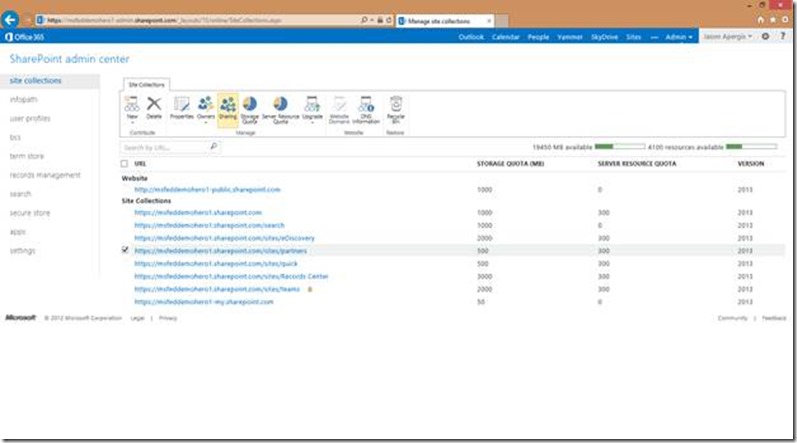The width and height of the screenshot is (797, 443).
Task: Expand the Admin dropdown in top bar
Action: coord(679,37)
